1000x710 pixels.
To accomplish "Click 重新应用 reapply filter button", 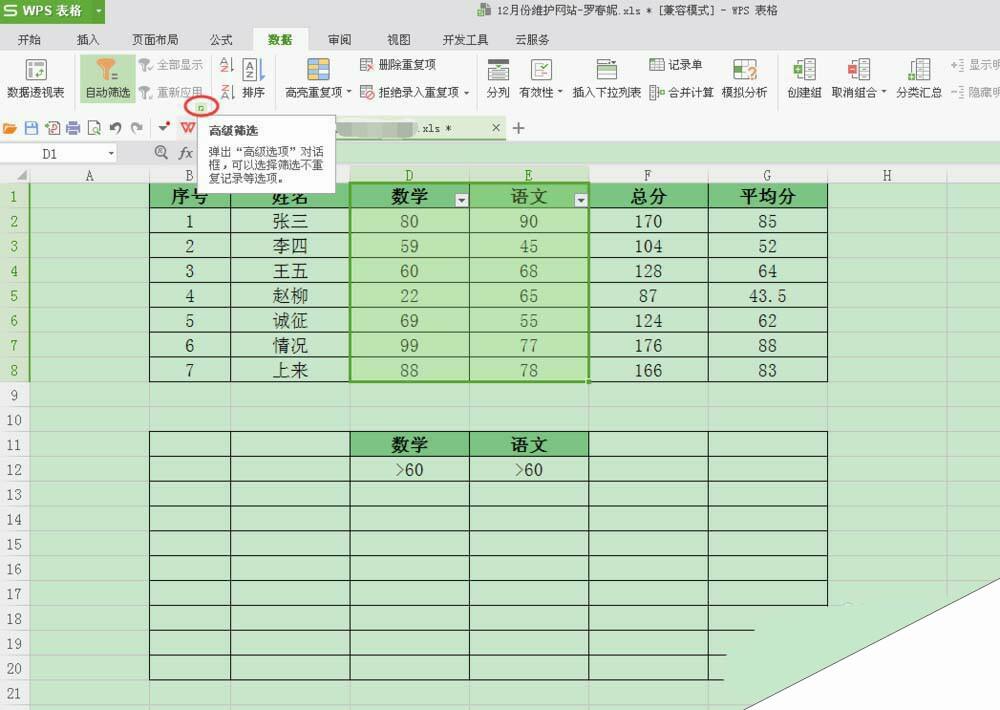I will pyautogui.click(x=171, y=92).
